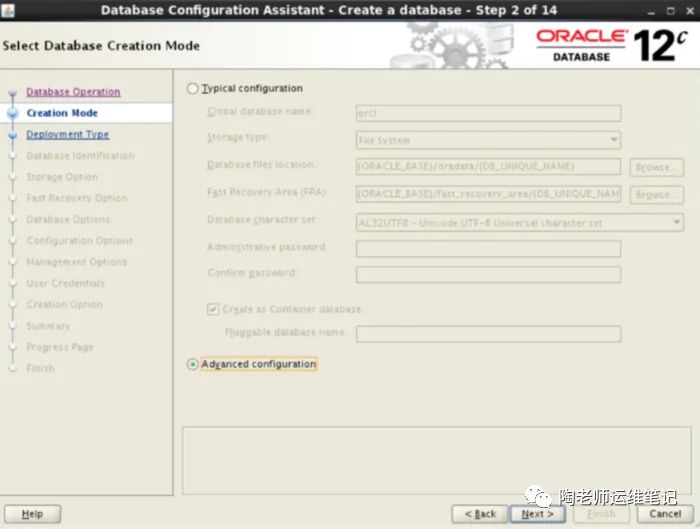Click the Administrative password field
Viewport: 700px width, 529px height.
488,249
